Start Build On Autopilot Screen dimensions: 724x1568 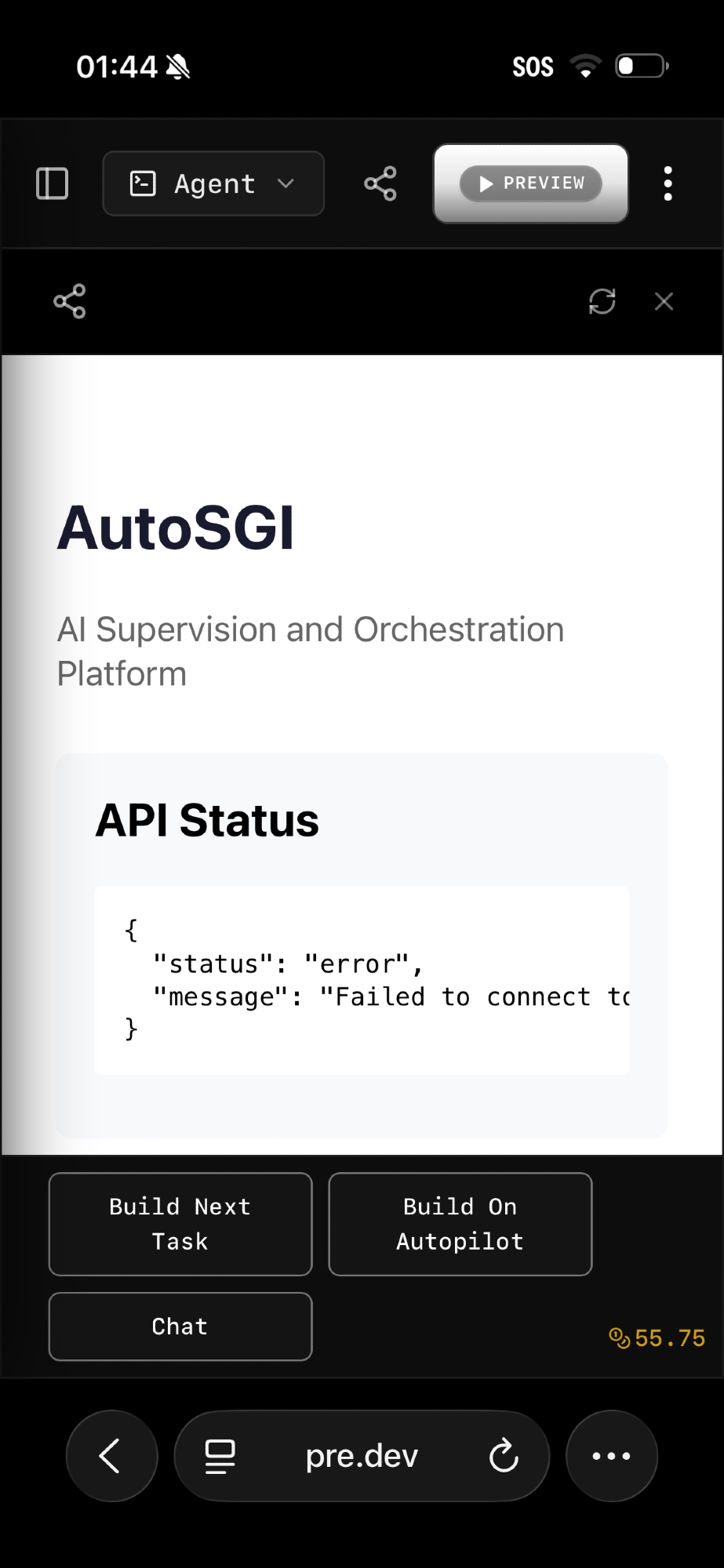click(460, 1223)
